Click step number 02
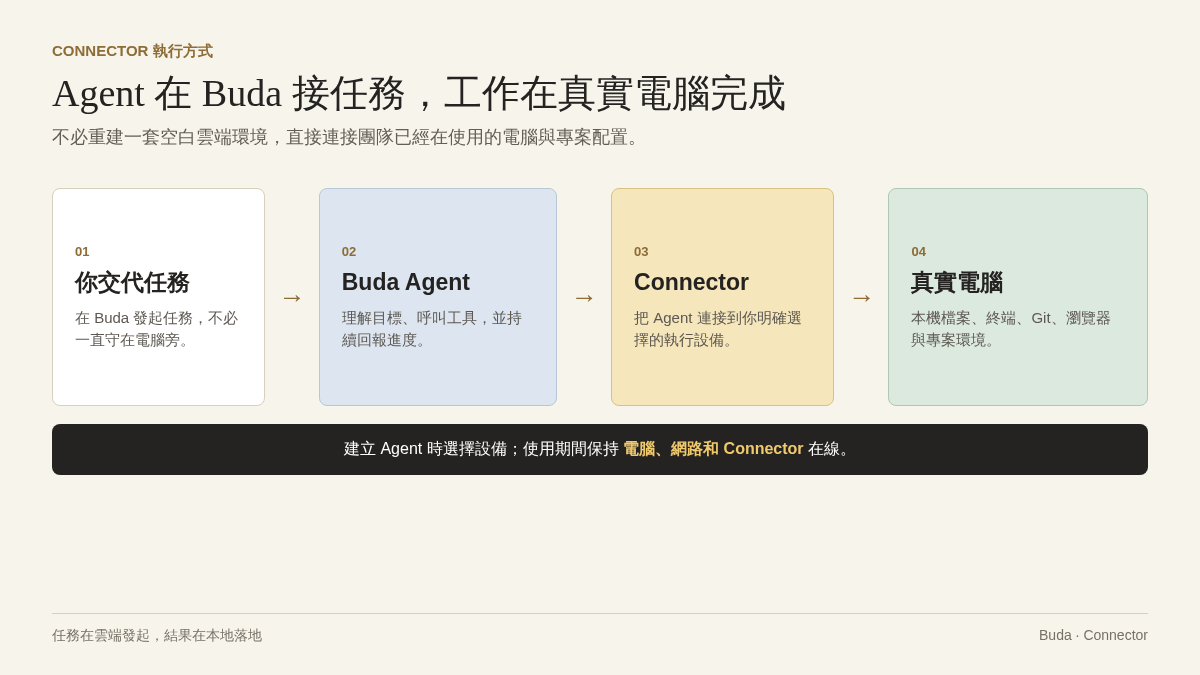The image size is (1200, 675). point(349,252)
